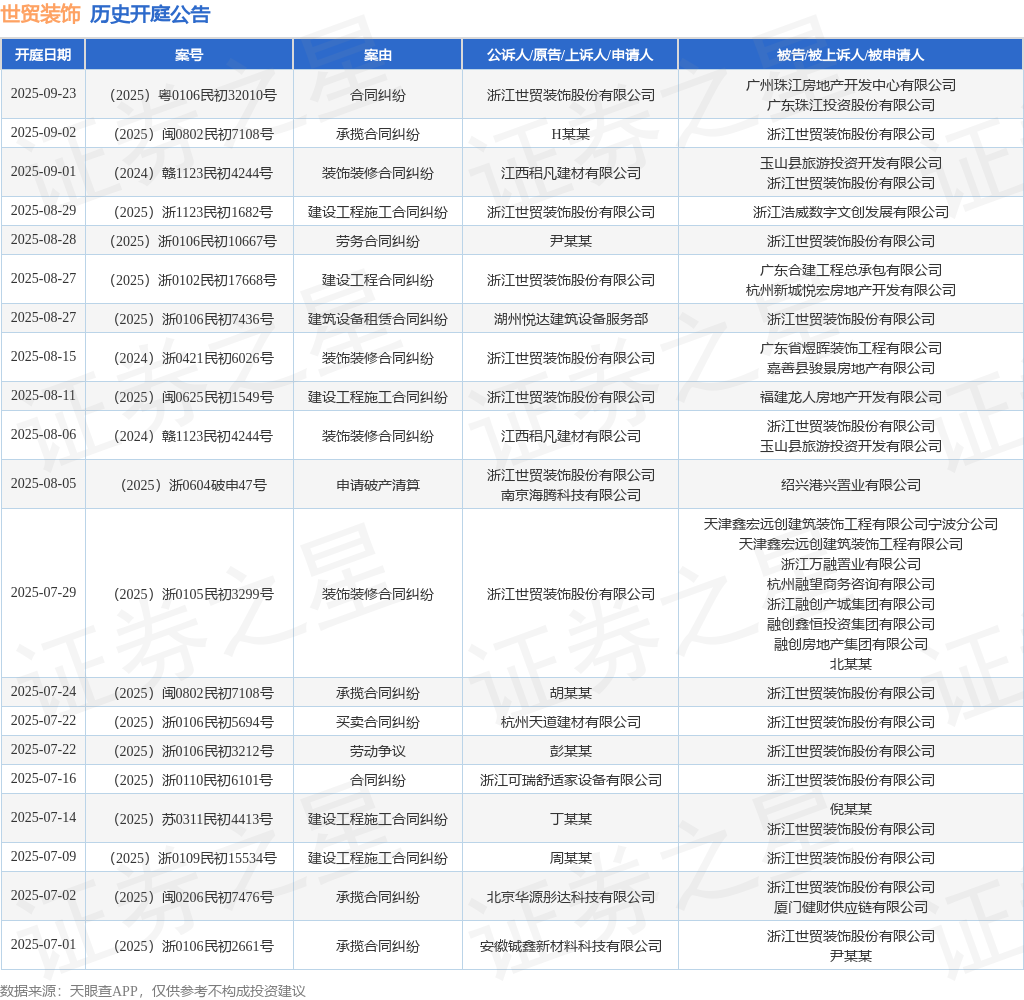Click plaintiff 浙江可瑞舒适家设备有限公司
1024x1000 pixels.
tap(570, 781)
